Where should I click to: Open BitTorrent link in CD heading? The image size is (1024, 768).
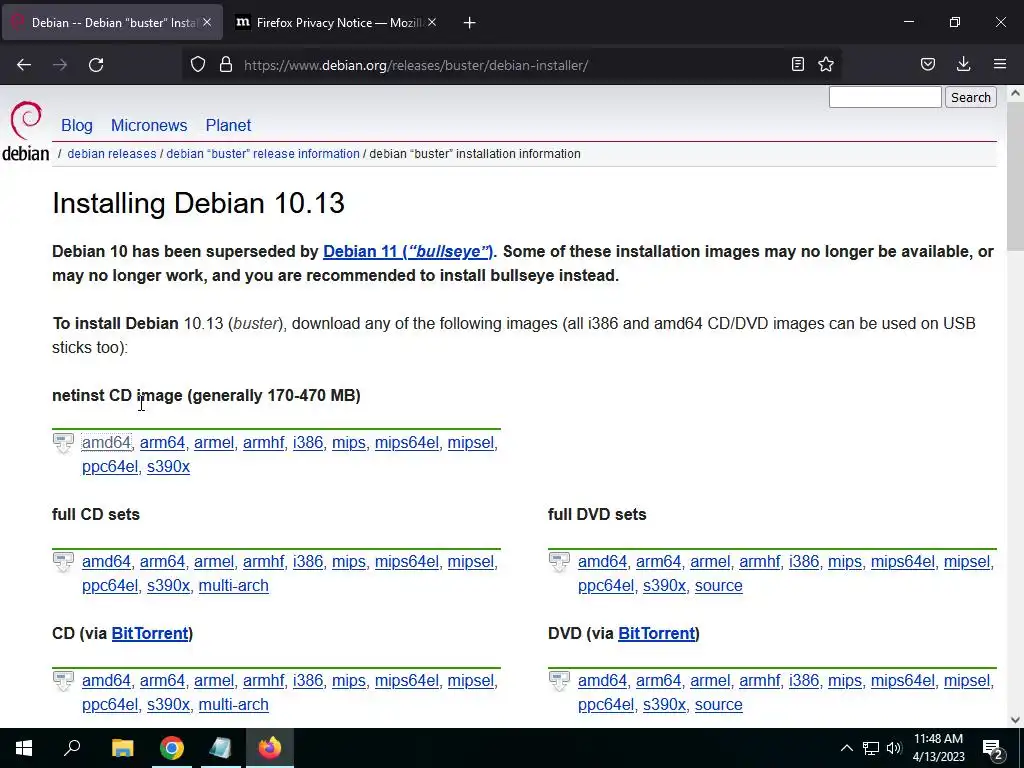pyautogui.click(x=150, y=633)
